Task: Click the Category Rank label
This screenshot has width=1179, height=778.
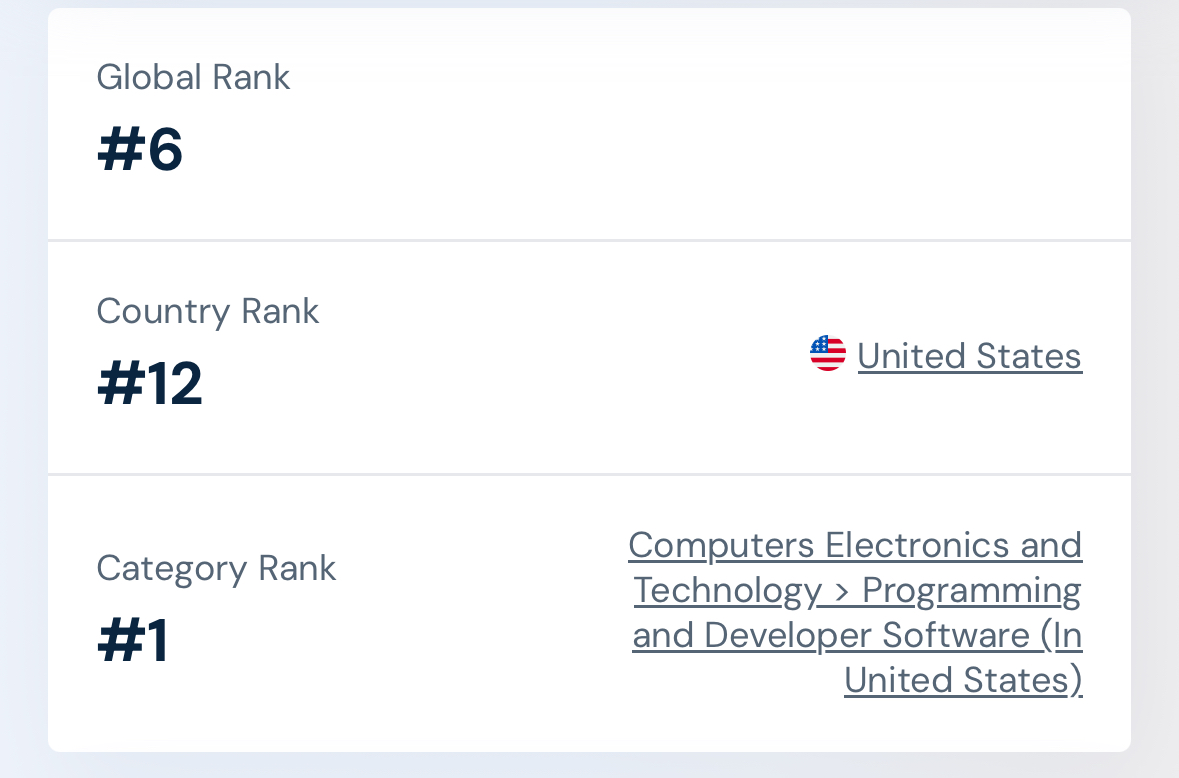Action: [217, 568]
